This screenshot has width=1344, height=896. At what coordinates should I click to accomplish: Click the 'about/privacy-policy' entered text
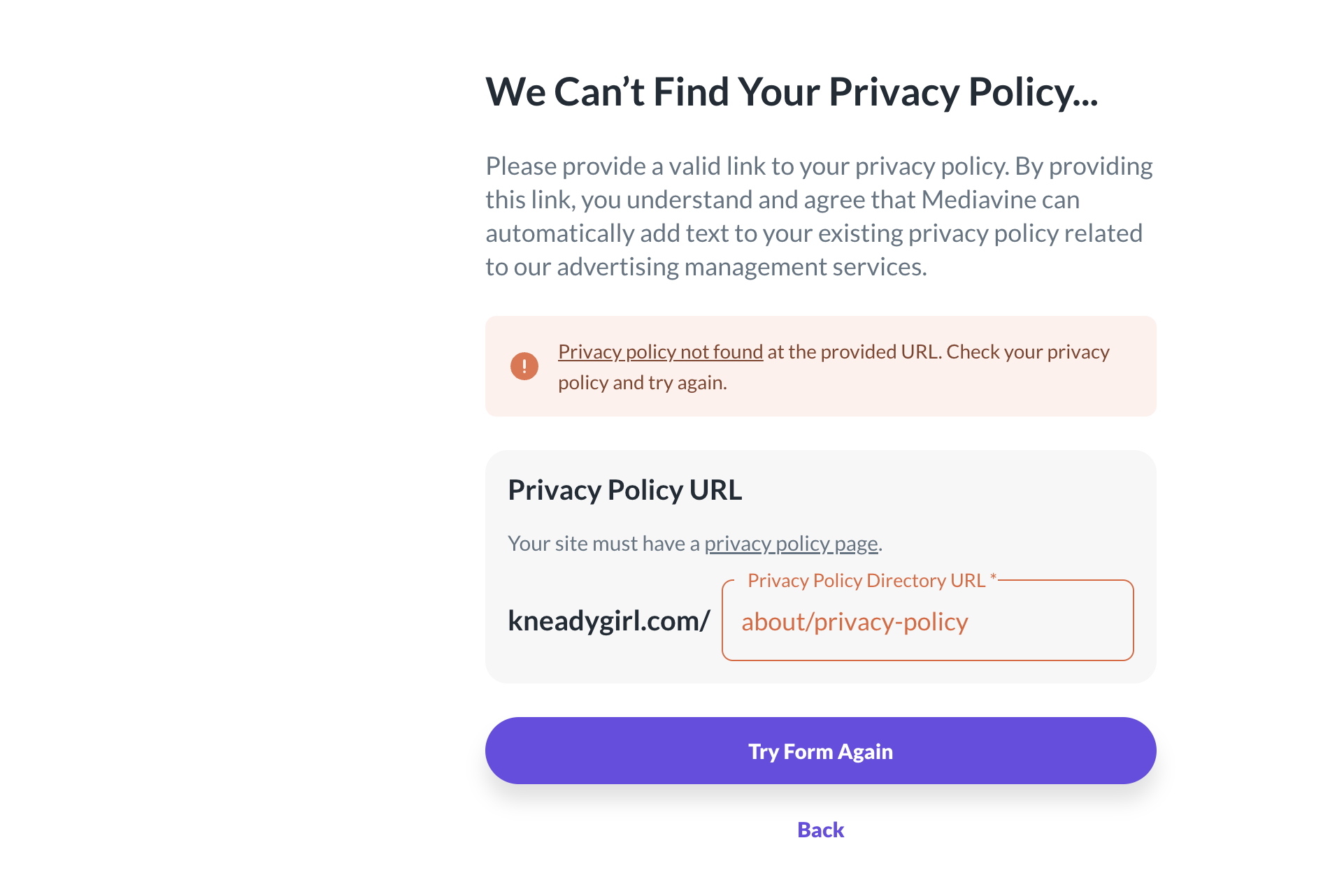(x=855, y=621)
